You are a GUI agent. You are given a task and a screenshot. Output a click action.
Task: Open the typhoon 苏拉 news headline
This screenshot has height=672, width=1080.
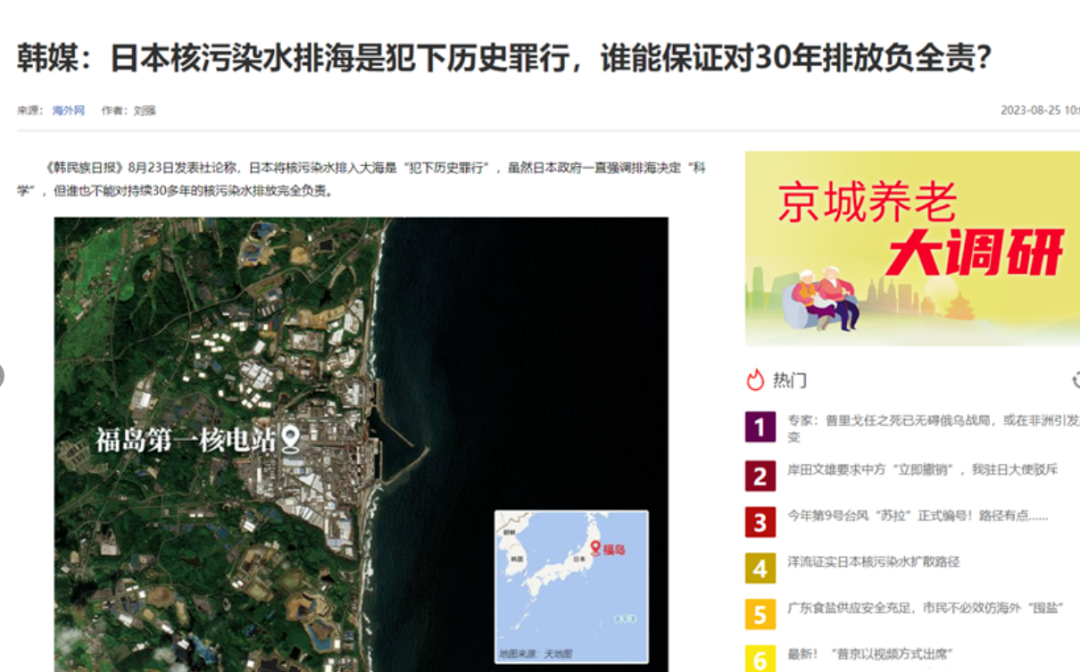pyautogui.click(x=916, y=516)
